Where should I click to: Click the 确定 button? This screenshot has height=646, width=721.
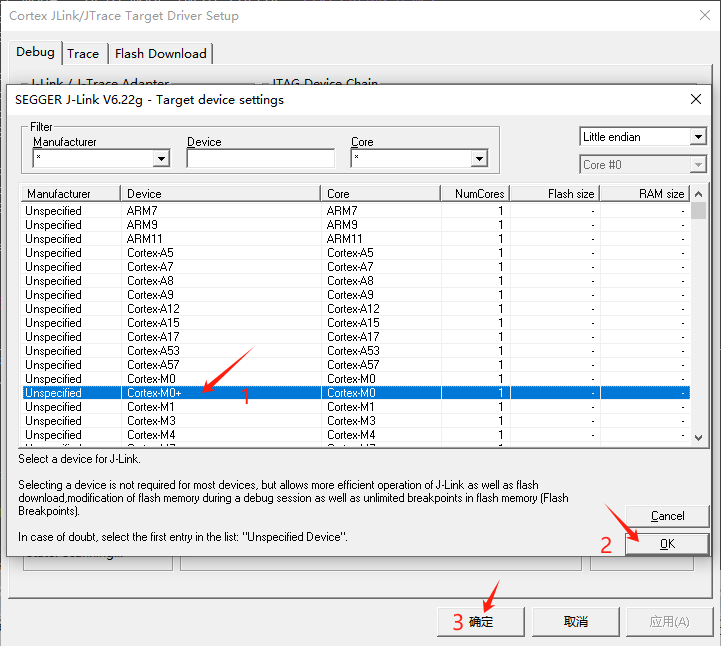coord(481,622)
